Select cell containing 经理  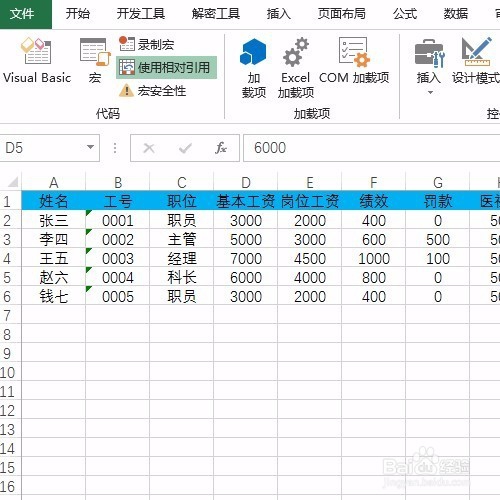[182, 258]
